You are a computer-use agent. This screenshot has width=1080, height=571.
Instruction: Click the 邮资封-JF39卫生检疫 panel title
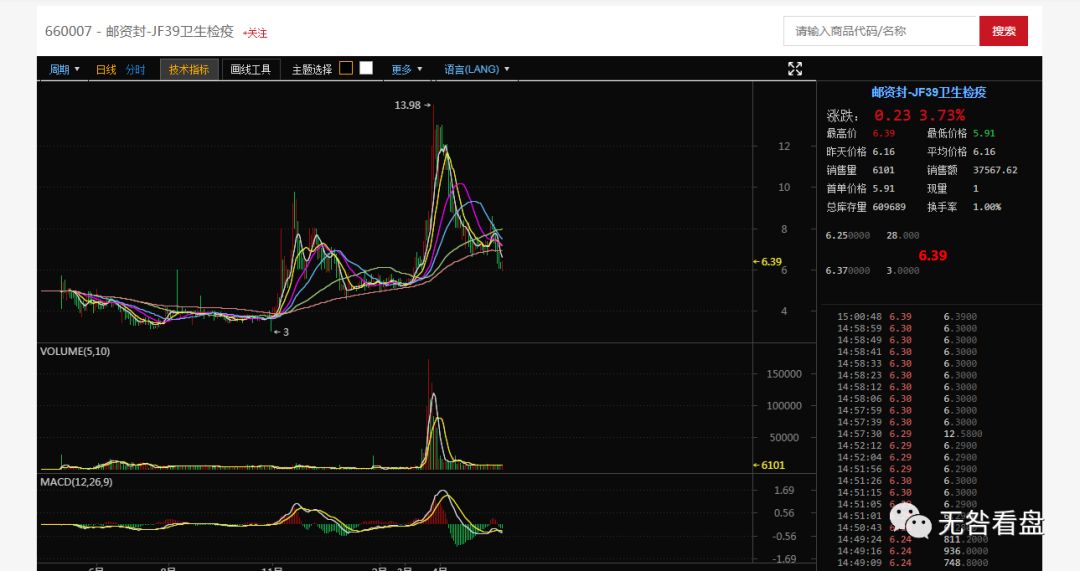pyautogui.click(x=928, y=92)
